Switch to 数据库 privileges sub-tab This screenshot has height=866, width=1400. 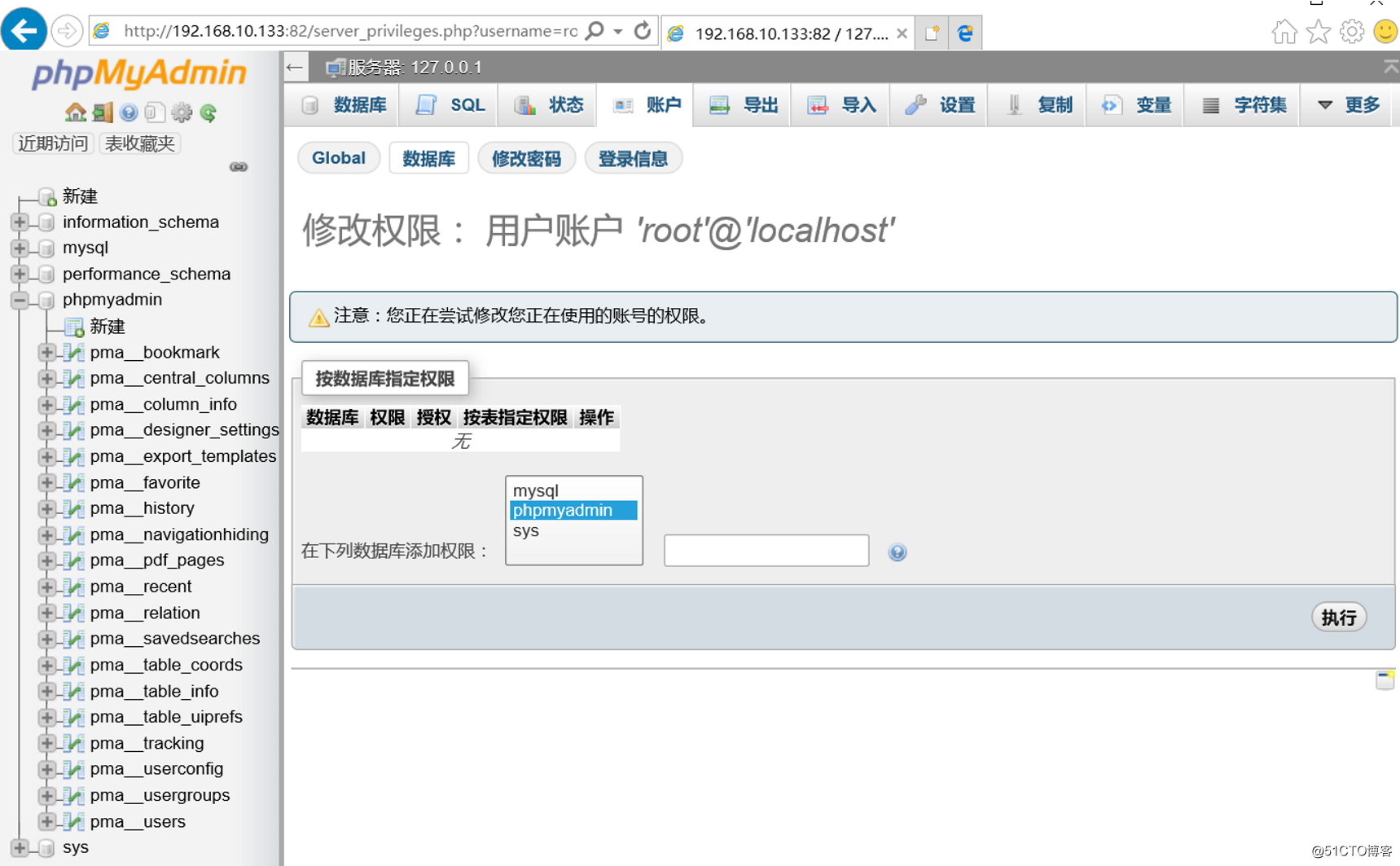coord(428,158)
